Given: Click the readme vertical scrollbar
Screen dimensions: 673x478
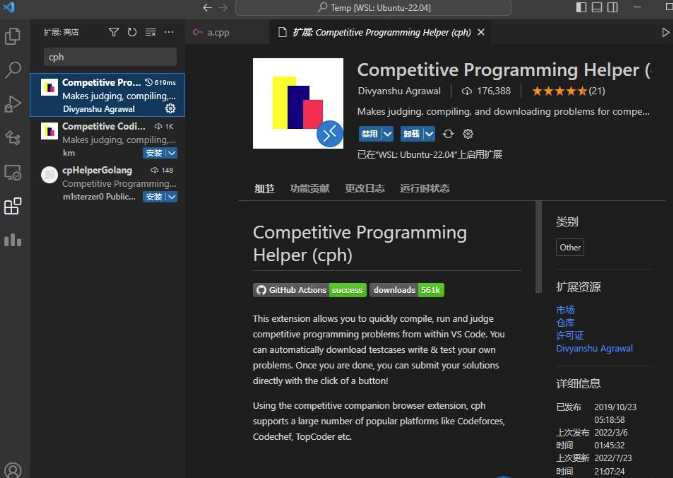Looking at the screenshot, I should [538, 247].
